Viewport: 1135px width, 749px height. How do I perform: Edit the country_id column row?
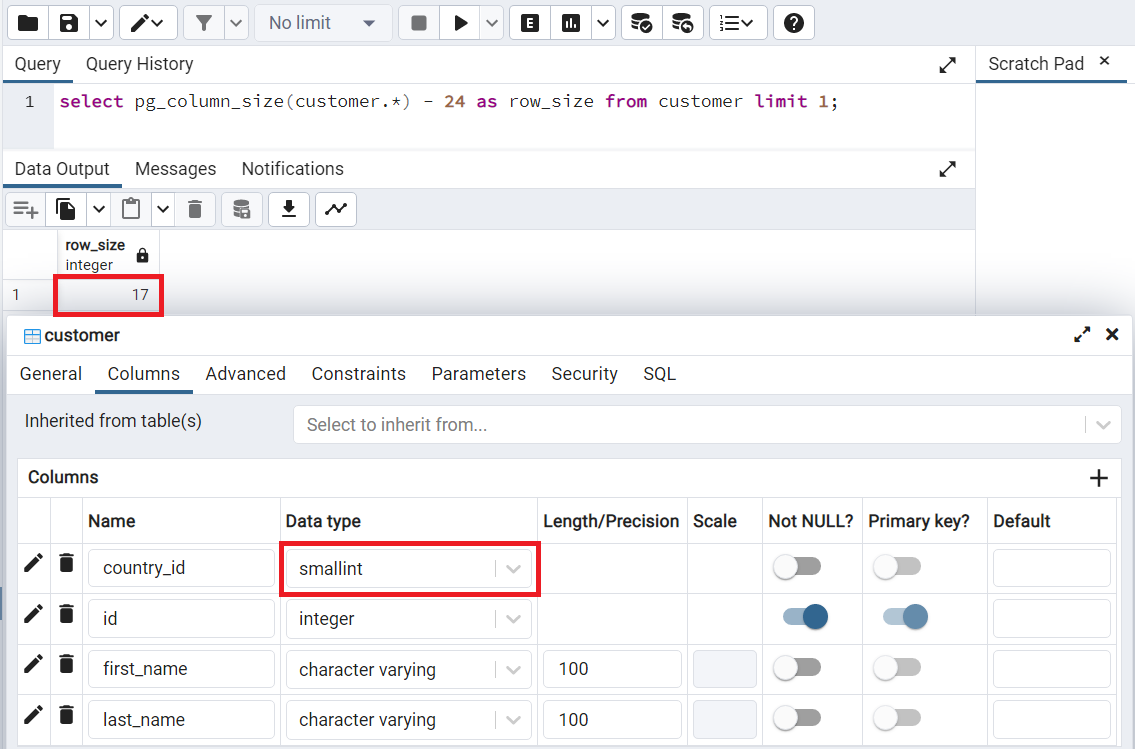(x=33, y=563)
